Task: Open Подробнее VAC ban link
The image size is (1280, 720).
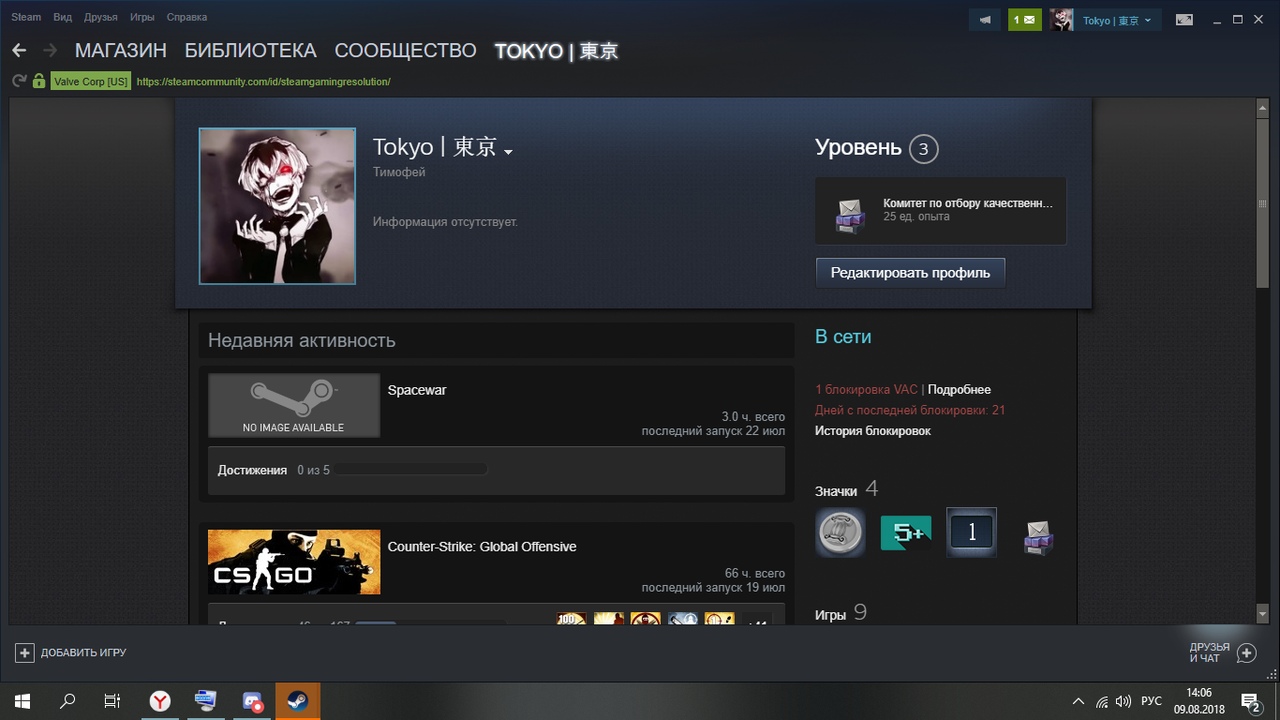Action: (x=959, y=389)
